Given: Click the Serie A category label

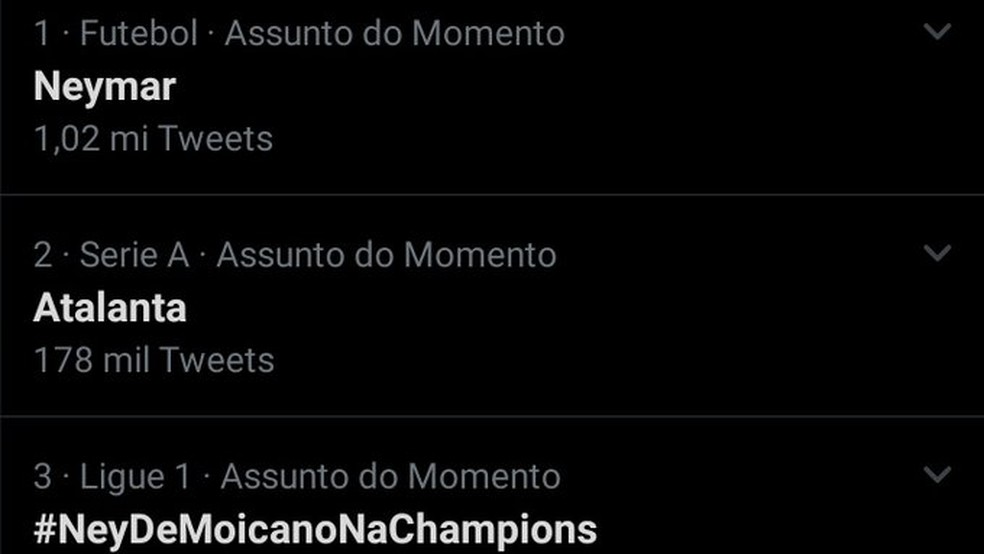Looking at the screenshot, I should (x=134, y=255).
